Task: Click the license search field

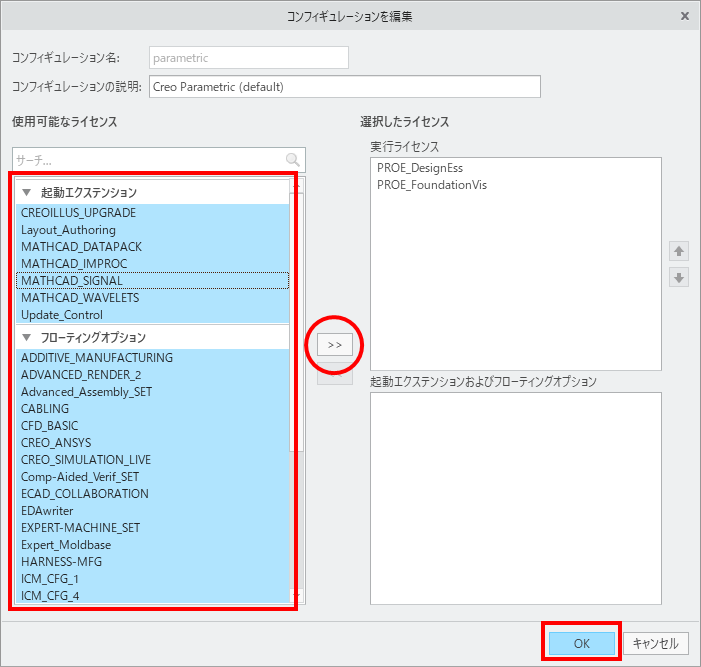Action: click(x=148, y=160)
